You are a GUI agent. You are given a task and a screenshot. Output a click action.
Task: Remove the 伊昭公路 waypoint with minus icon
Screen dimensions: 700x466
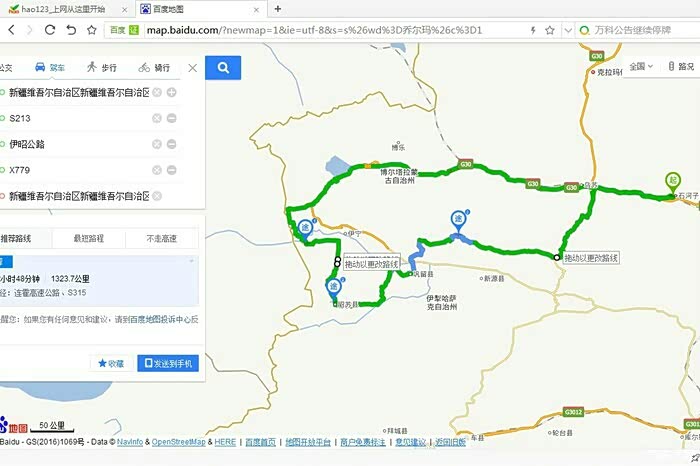pos(171,144)
